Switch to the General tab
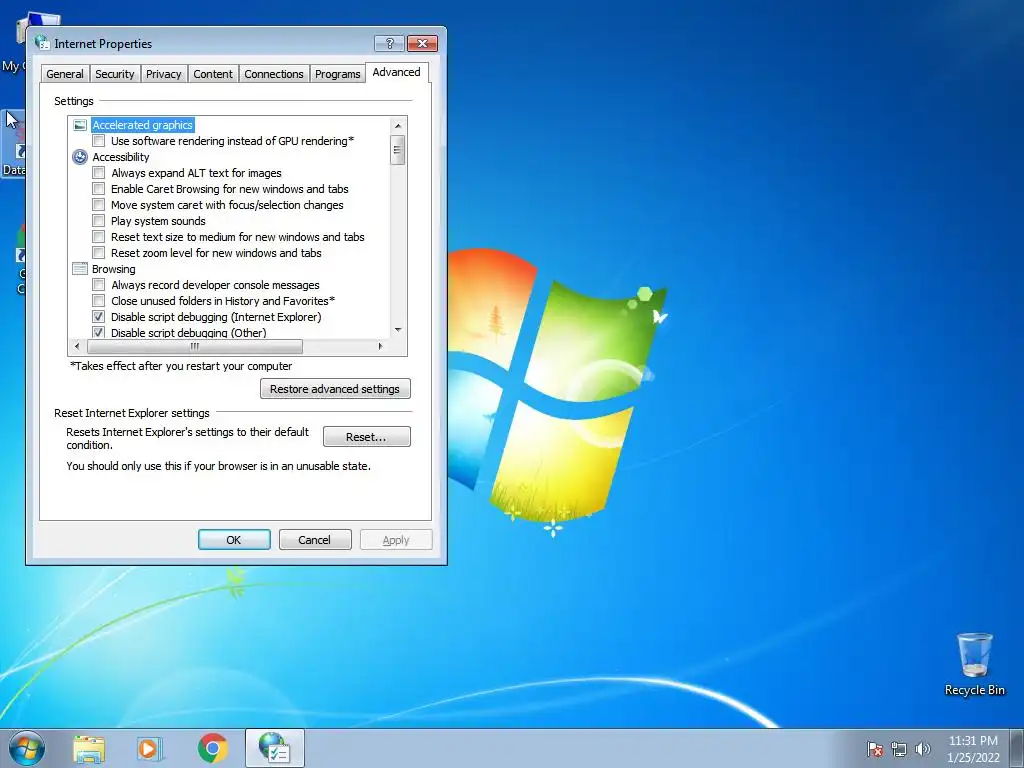This screenshot has height=768, width=1024. tap(65, 74)
